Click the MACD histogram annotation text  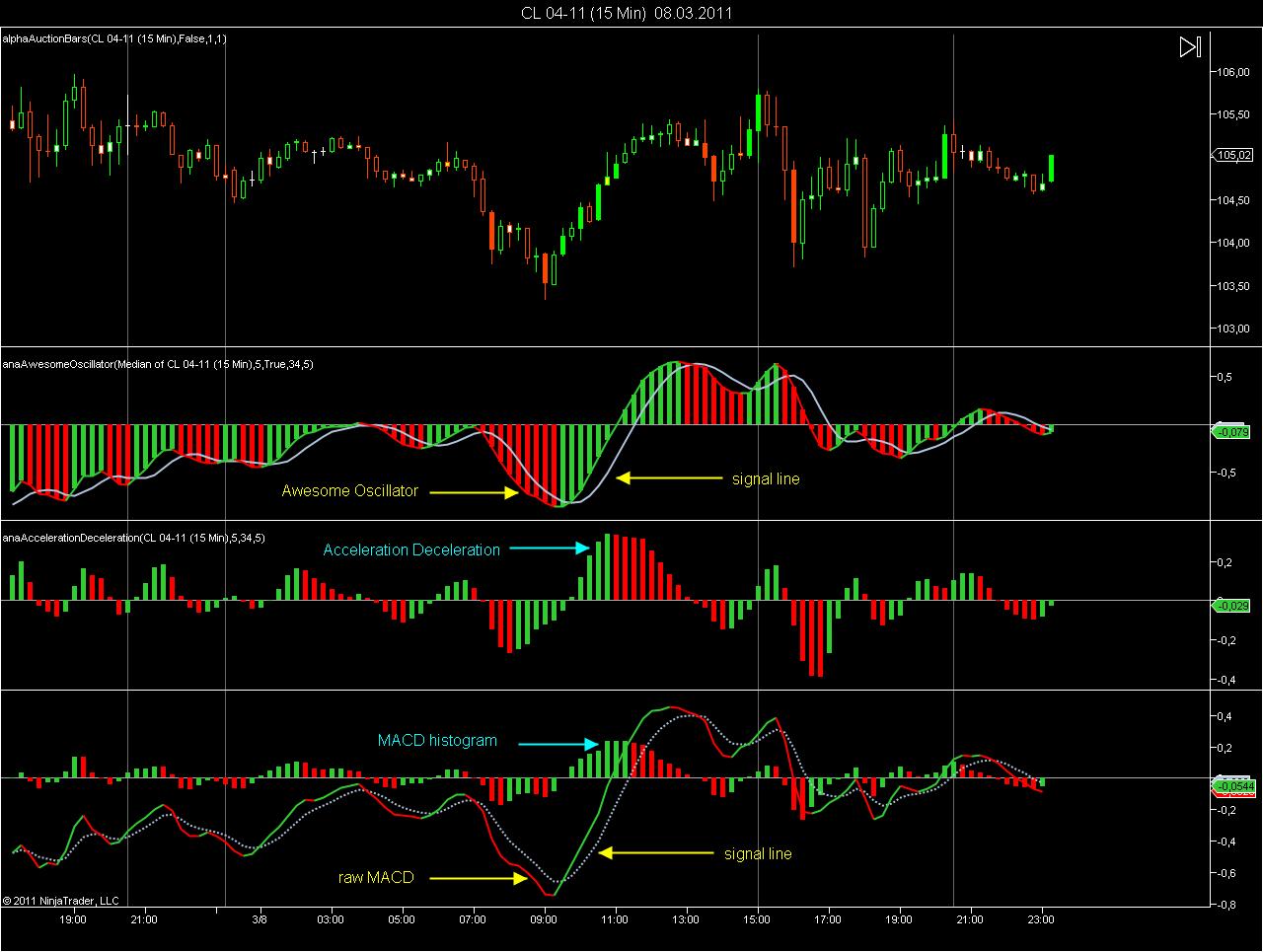[x=437, y=740]
